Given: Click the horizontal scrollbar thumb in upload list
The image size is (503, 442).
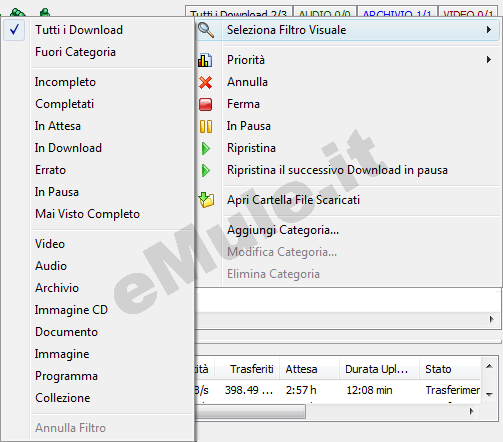Looking at the screenshot, I should pyautogui.click(x=250, y=411).
